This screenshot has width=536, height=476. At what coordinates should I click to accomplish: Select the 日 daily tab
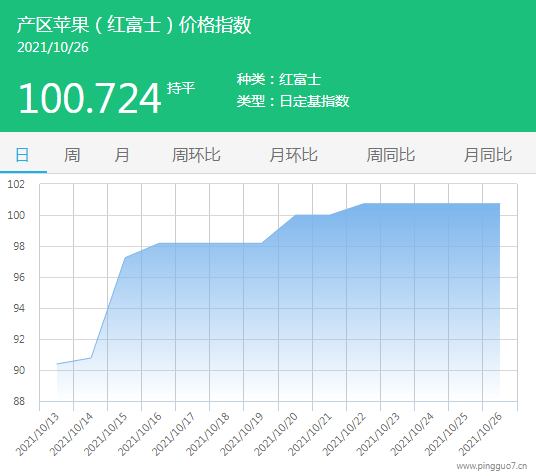pyautogui.click(x=23, y=155)
